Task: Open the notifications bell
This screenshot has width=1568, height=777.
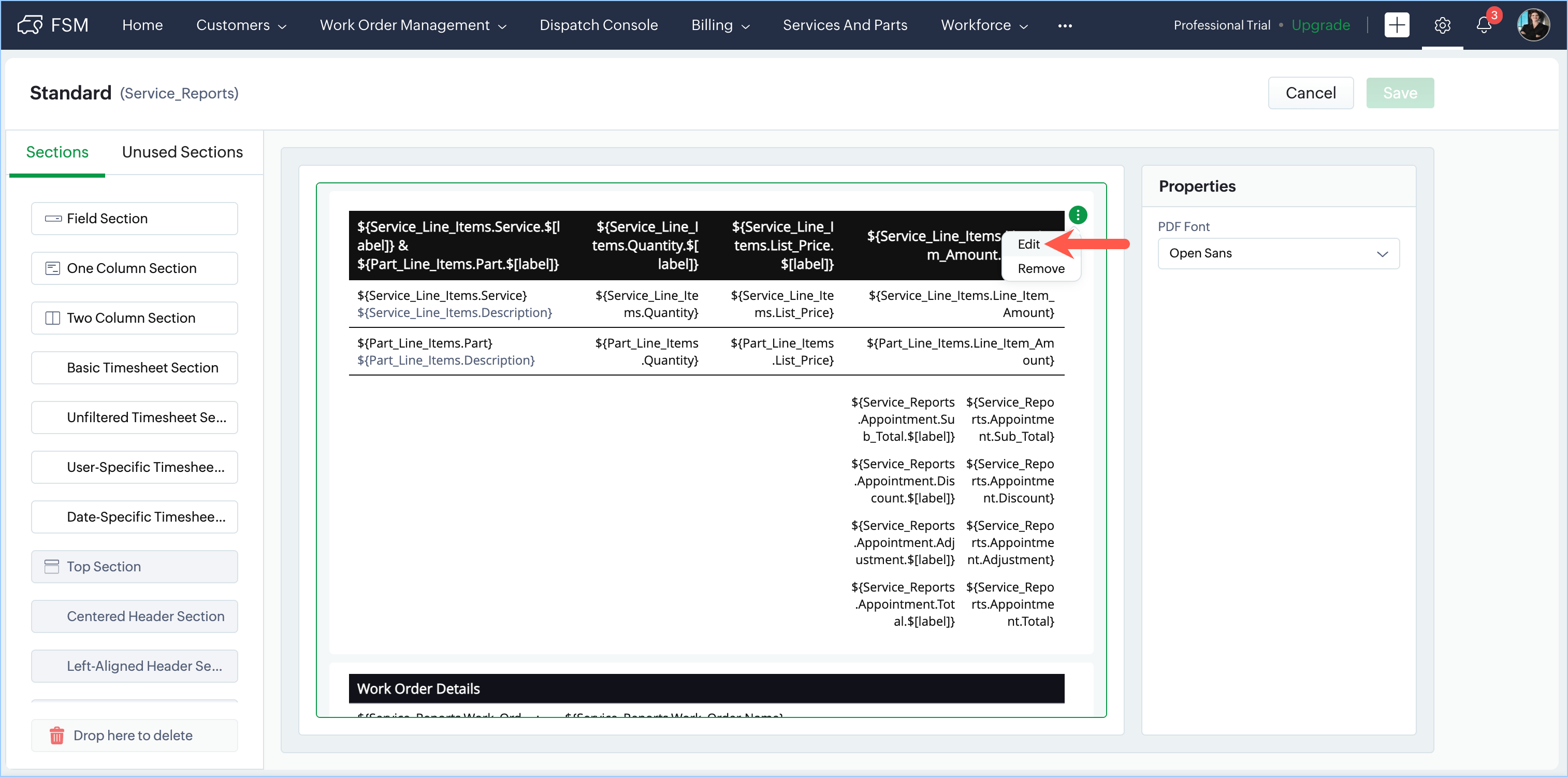Action: (1484, 25)
